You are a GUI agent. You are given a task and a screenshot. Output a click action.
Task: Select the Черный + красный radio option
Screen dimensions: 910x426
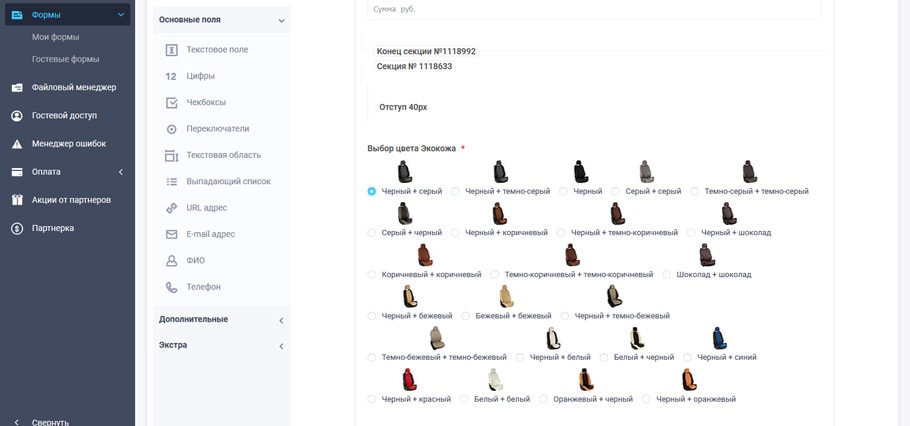[372, 399]
